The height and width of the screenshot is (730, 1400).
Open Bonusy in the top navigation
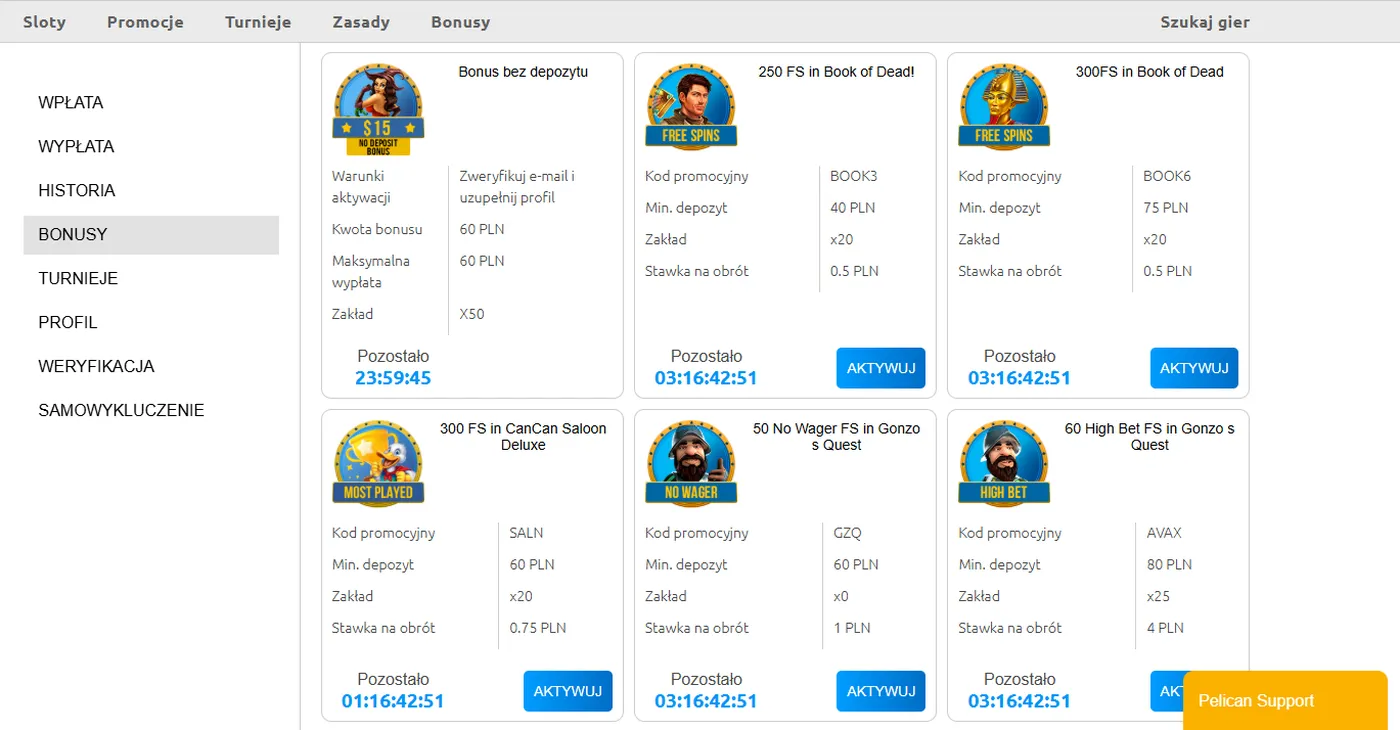pos(460,22)
